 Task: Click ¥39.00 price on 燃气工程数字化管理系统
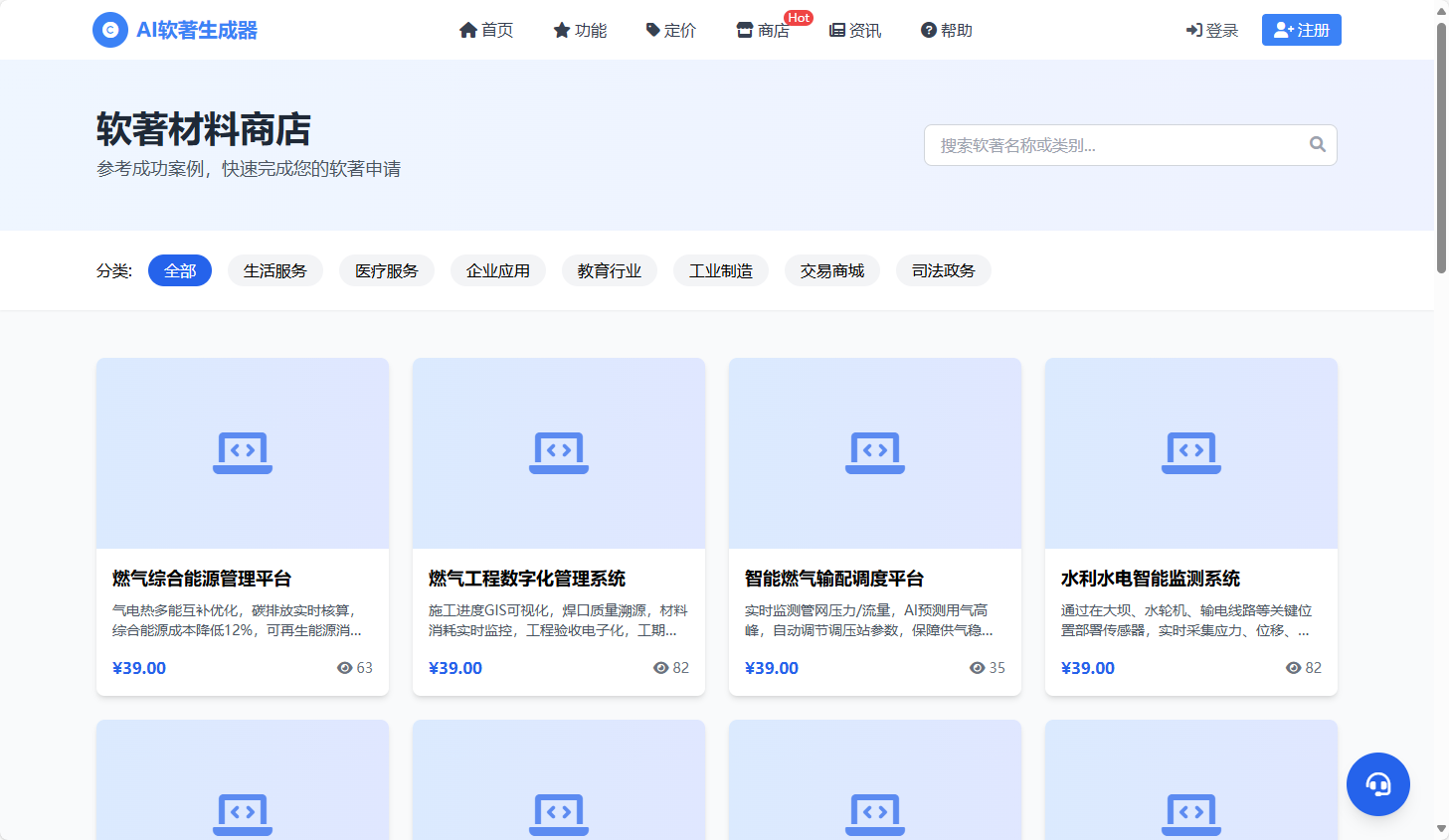455,668
